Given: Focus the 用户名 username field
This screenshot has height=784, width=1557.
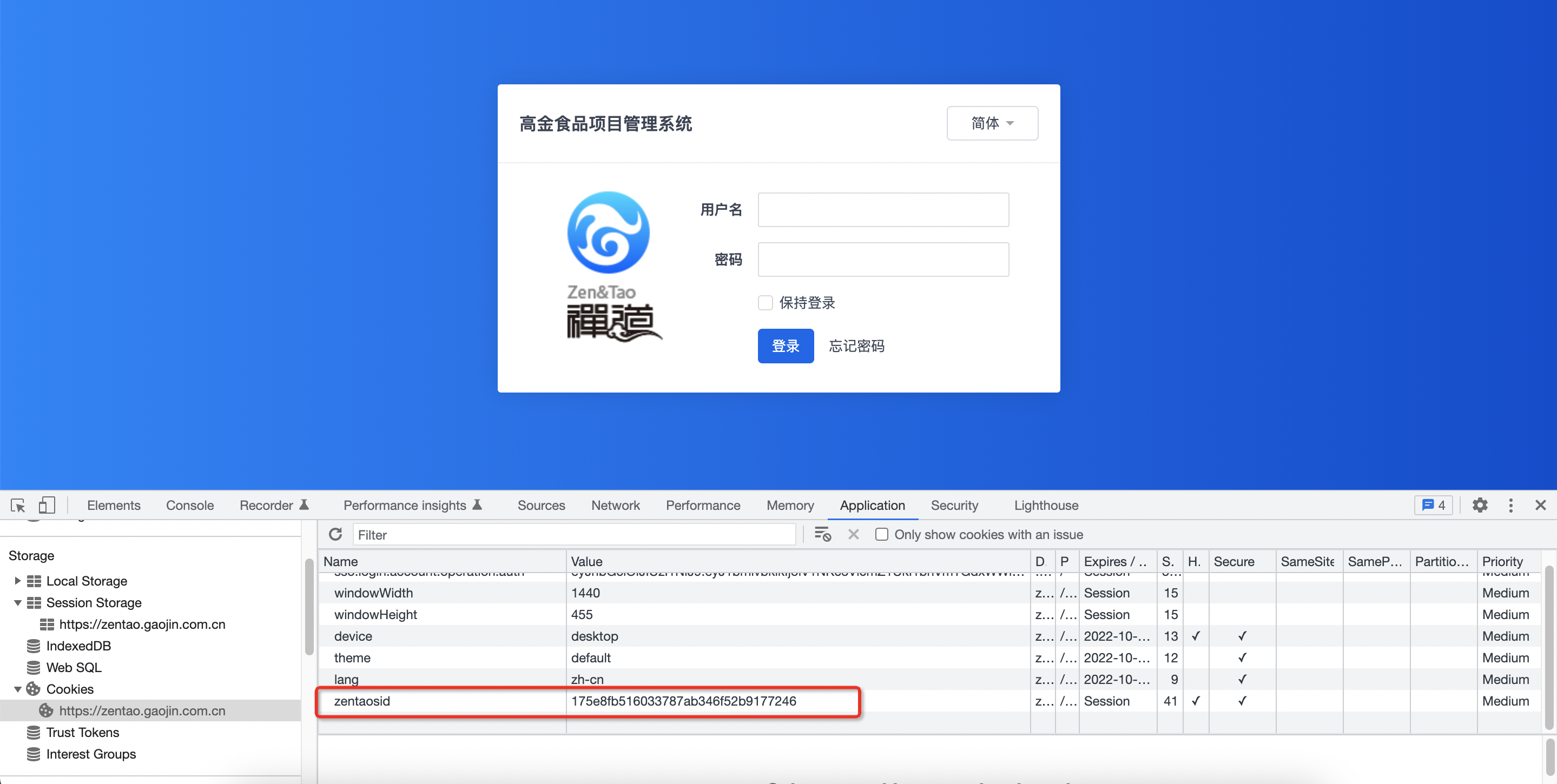Looking at the screenshot, I should (x=883, y=210).
